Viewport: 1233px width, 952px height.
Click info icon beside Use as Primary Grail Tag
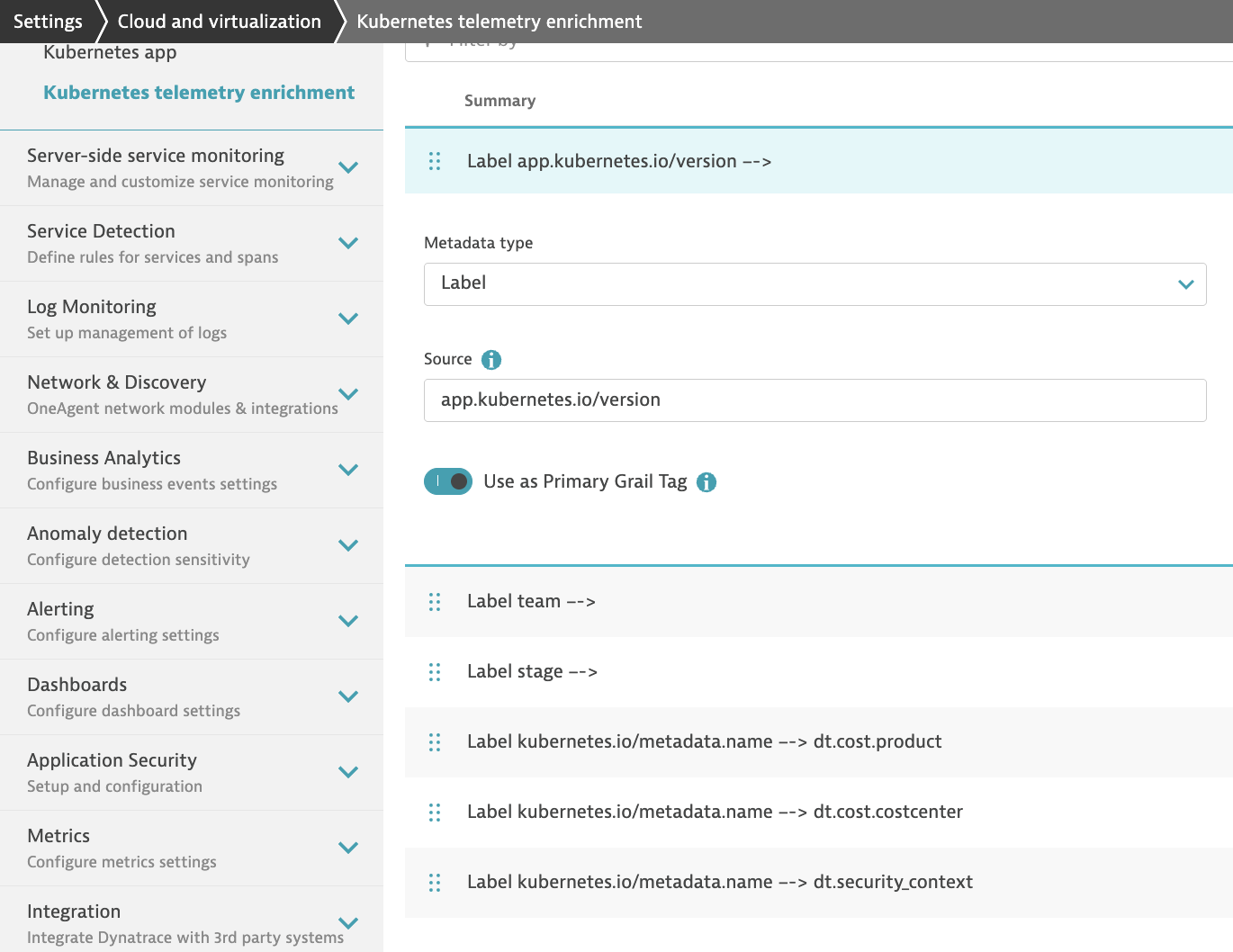[706, 482]
